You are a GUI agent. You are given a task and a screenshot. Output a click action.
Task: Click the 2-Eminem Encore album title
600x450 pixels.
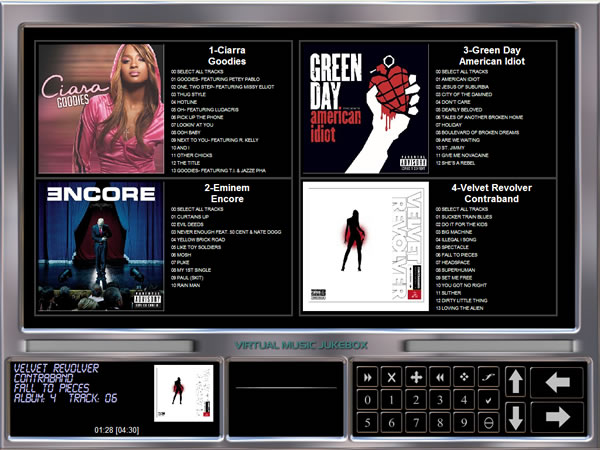pyautogui.click(x=227, y=193)
